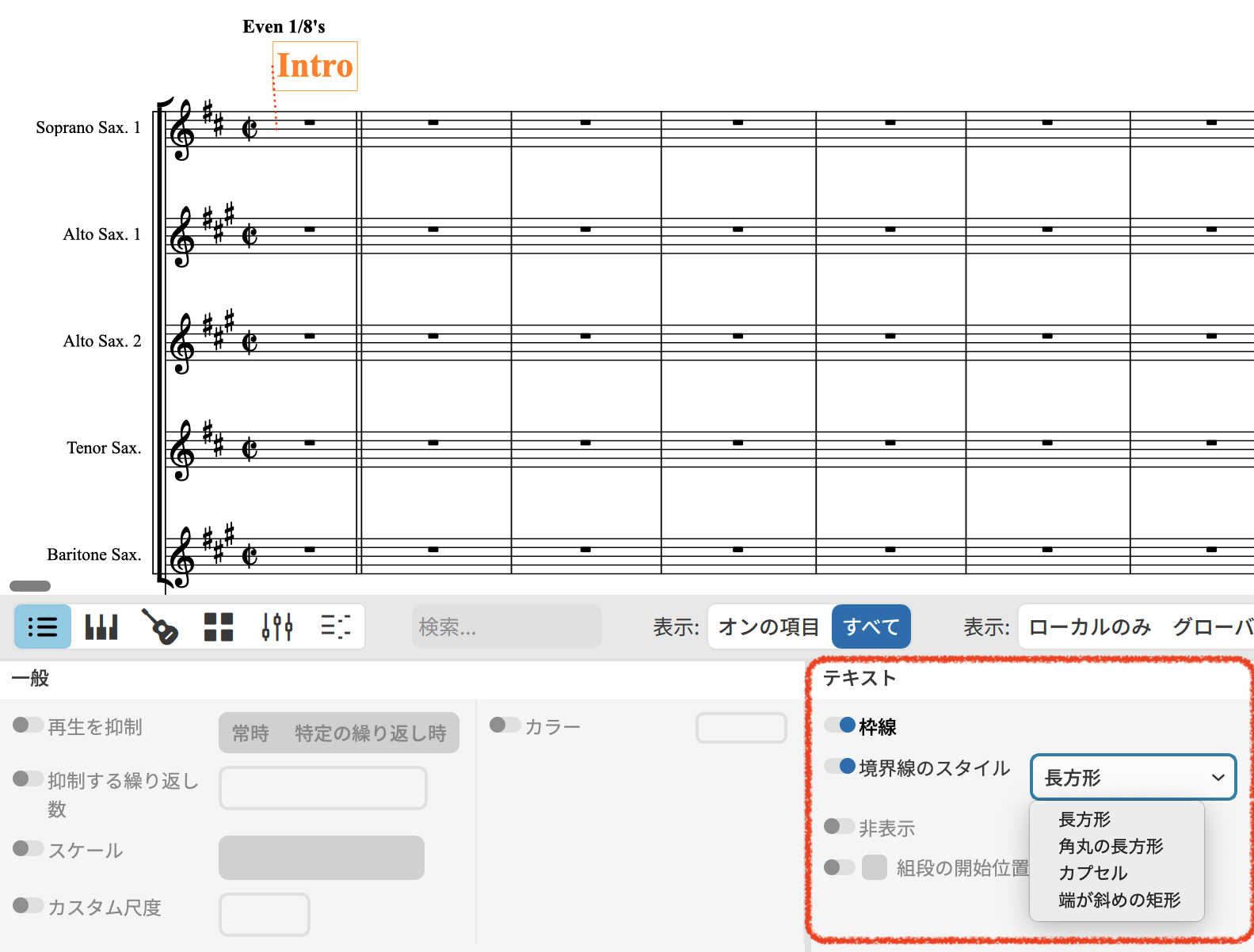Click the treble clef on Soprano Sax staff
This screenshot has width=1254, height=952.
pos(182,131)
